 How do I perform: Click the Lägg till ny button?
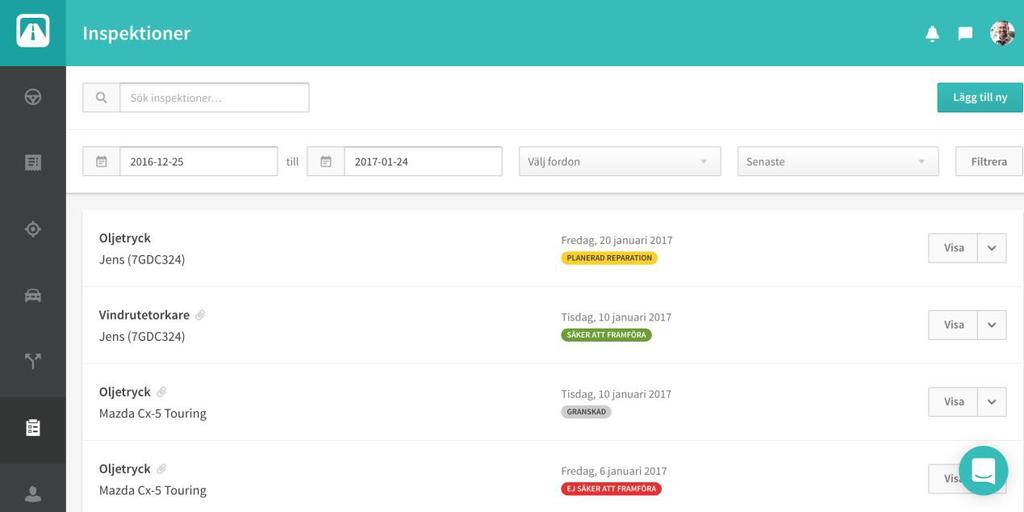tap(980, 97)
